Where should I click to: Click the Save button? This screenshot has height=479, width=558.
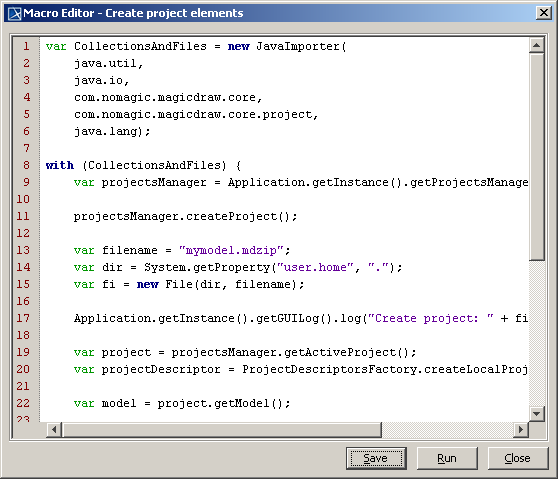(376, 458)
